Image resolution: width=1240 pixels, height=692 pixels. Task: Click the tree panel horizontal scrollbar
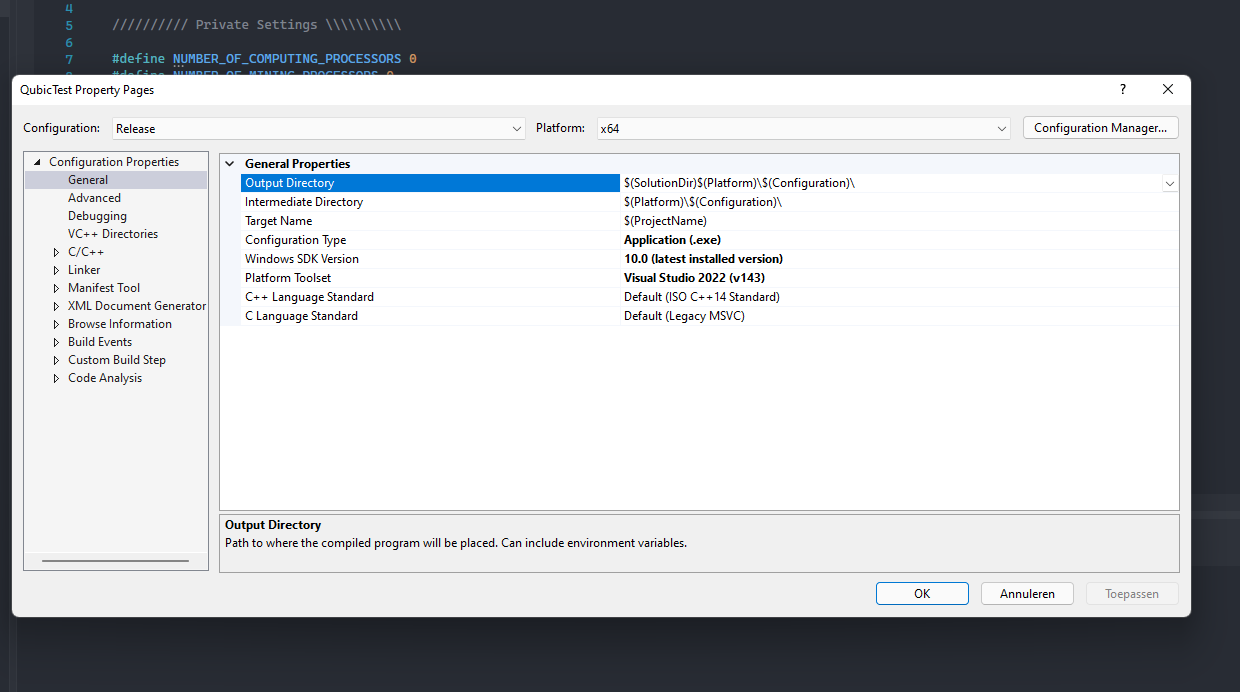pyautogui.click(x=115, y=561)
